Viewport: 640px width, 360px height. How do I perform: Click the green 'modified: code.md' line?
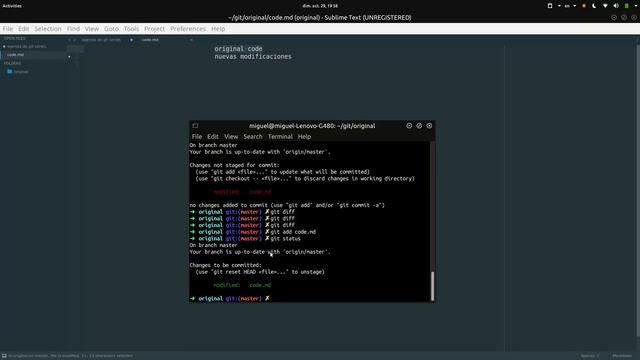click(x=242, y=285)
